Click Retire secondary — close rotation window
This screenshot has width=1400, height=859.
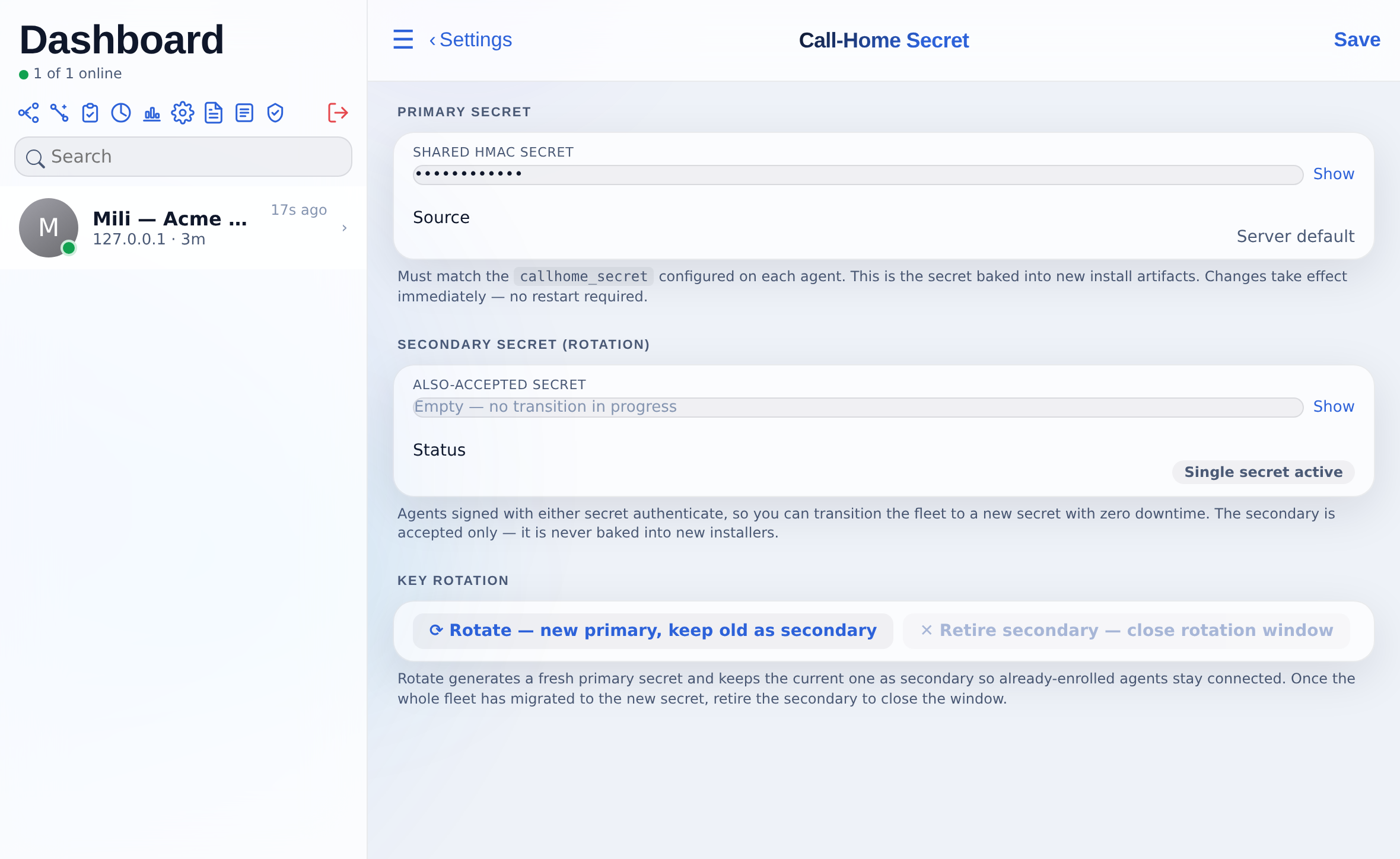(x=1127, y=631)
